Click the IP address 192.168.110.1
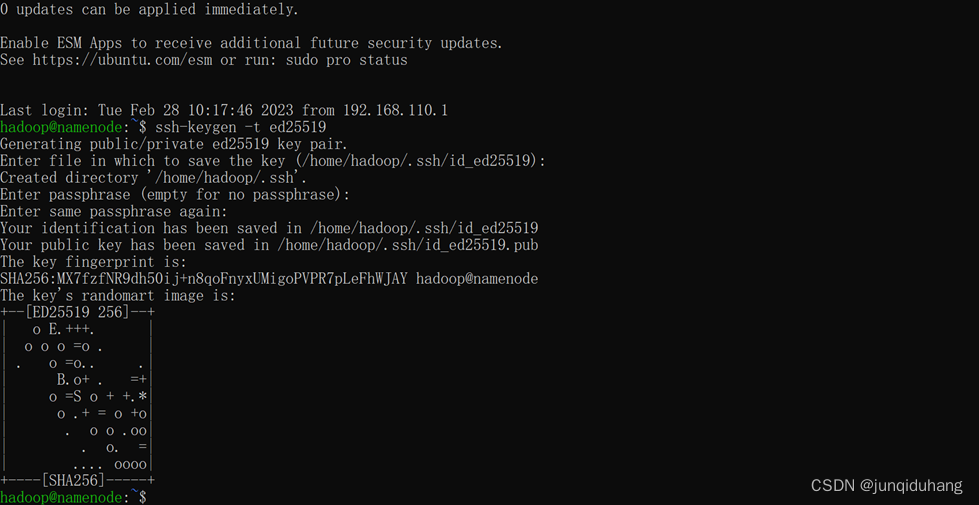Screen dimensions: 979x505 395,110
